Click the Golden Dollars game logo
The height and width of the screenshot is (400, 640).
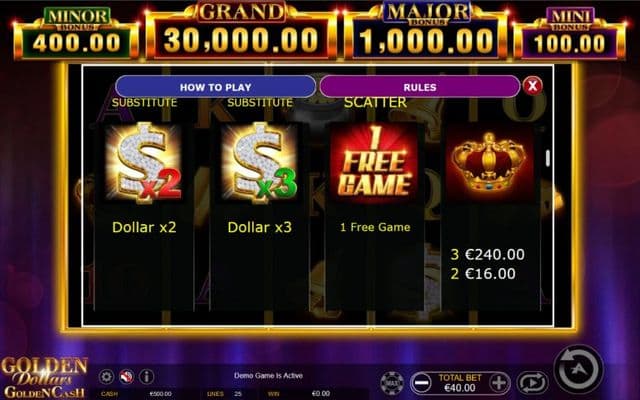coord(44,378)
